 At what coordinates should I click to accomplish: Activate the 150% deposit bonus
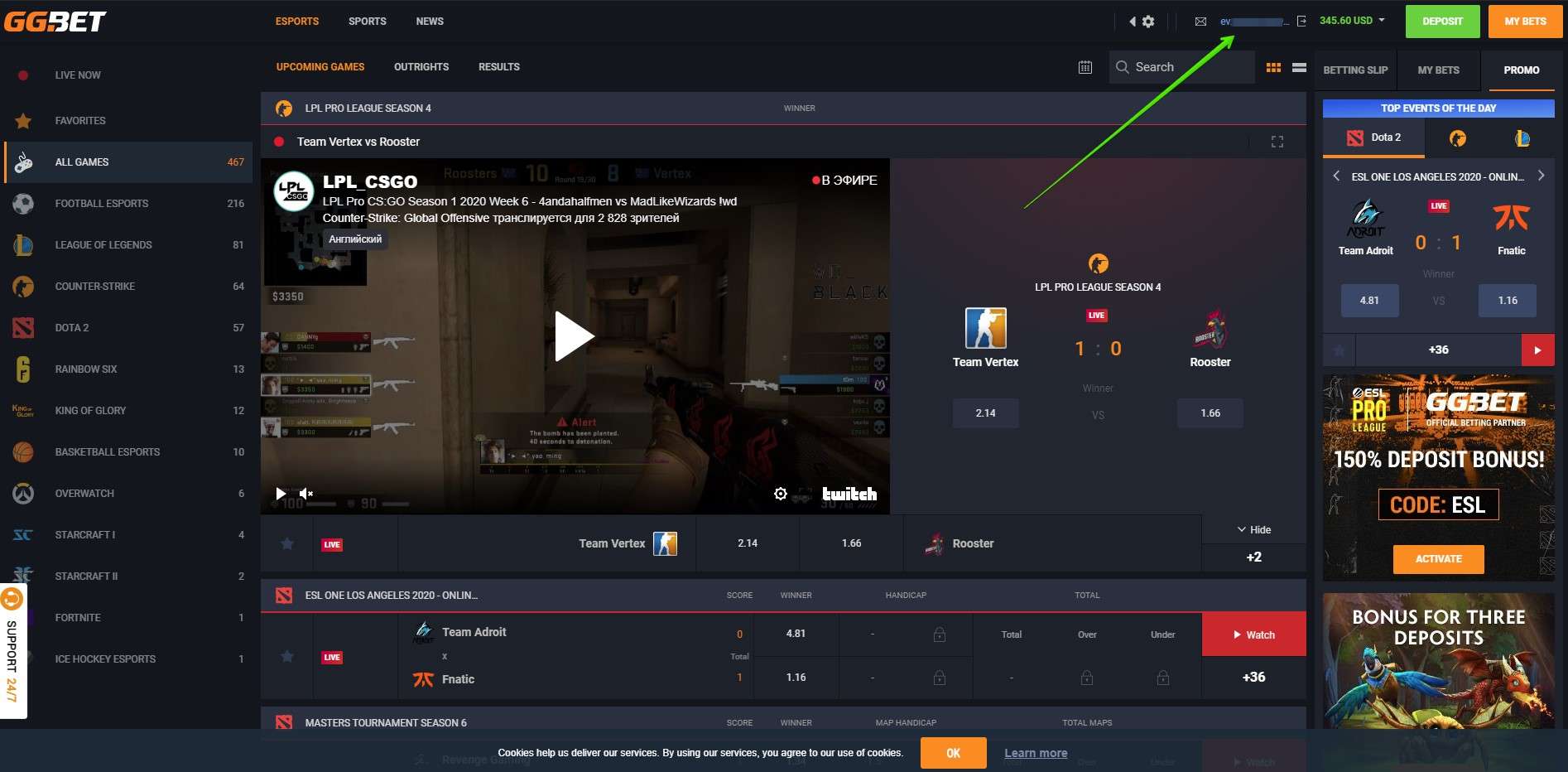click(1439, 559)
